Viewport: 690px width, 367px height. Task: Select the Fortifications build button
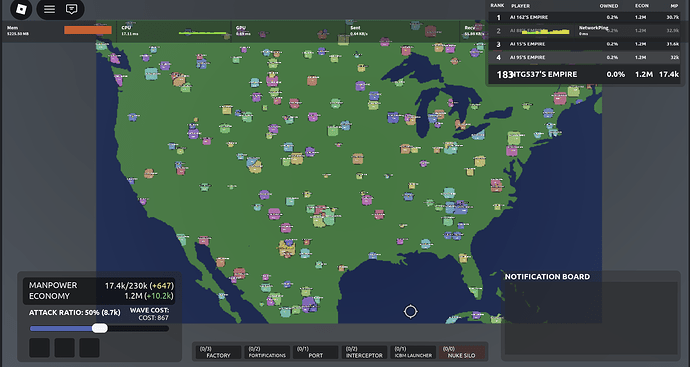coord(267,352)
